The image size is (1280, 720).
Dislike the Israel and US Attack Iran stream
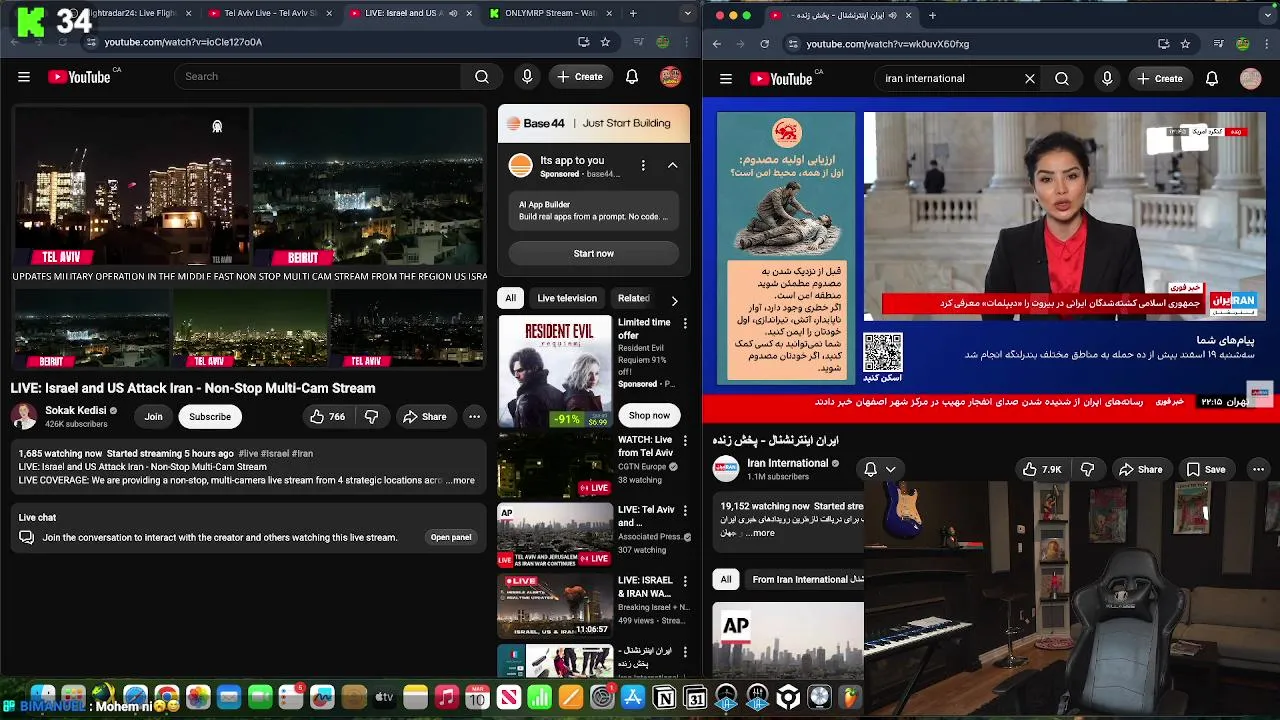(371, 417)
